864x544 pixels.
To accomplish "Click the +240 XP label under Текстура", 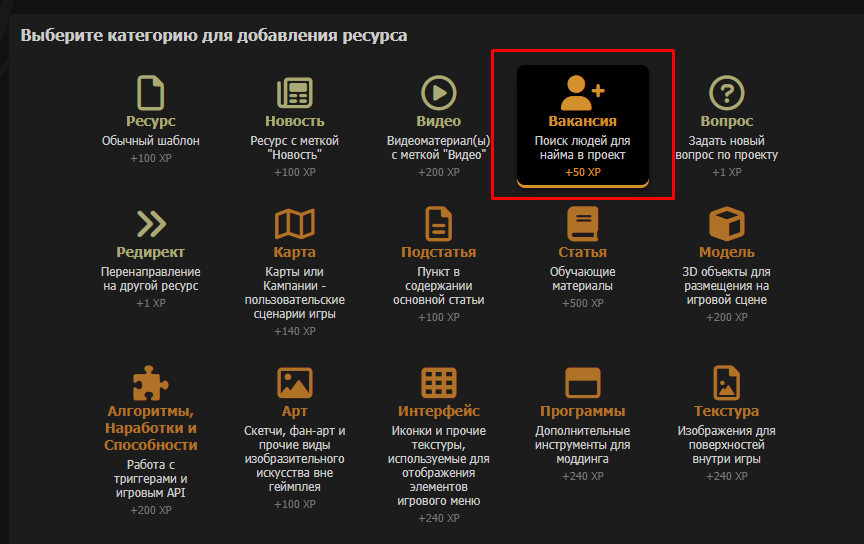I will (726, 477).
